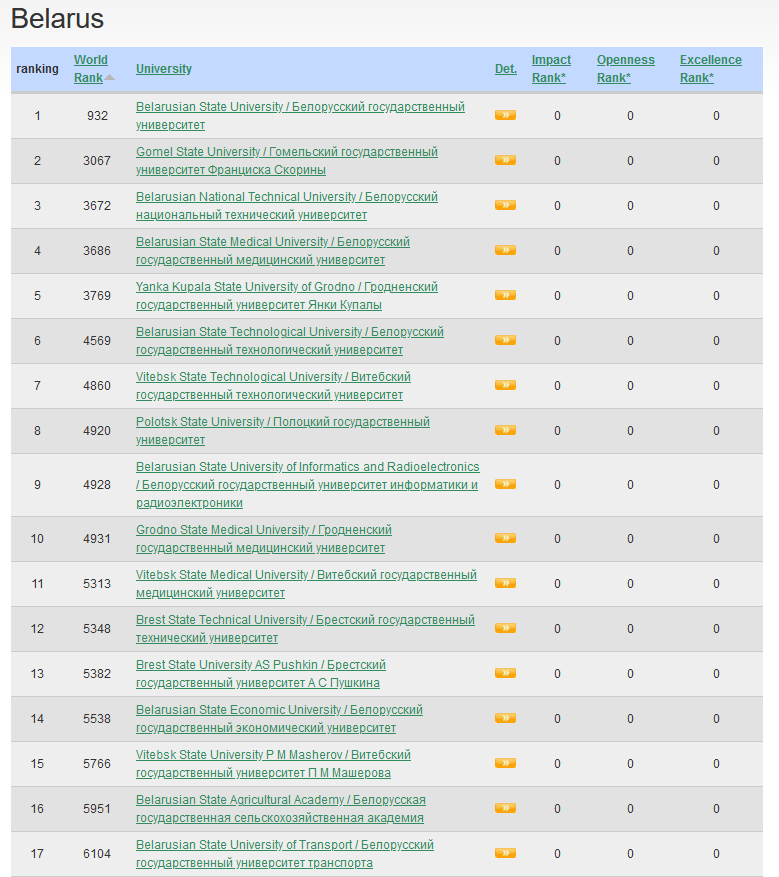
Task: Open Polotsk State University link
Action: 283,431
